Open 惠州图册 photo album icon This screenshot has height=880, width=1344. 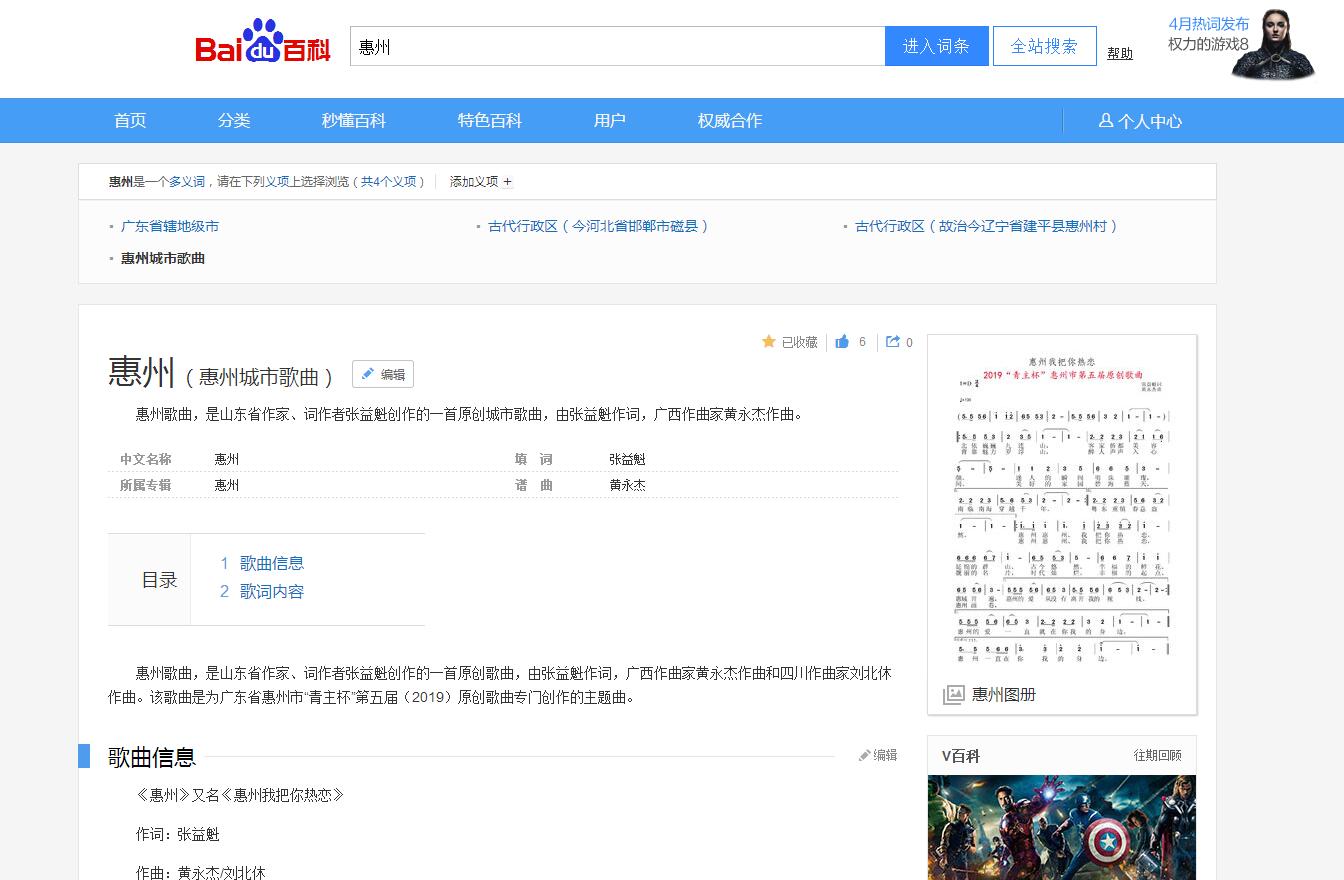coord(954,694)
